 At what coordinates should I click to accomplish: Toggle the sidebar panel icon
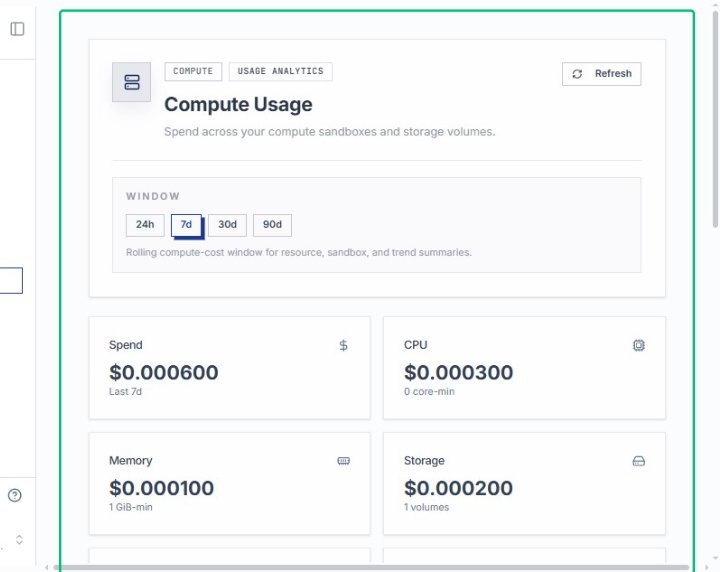pyautogui.click(x=17, y=29)
